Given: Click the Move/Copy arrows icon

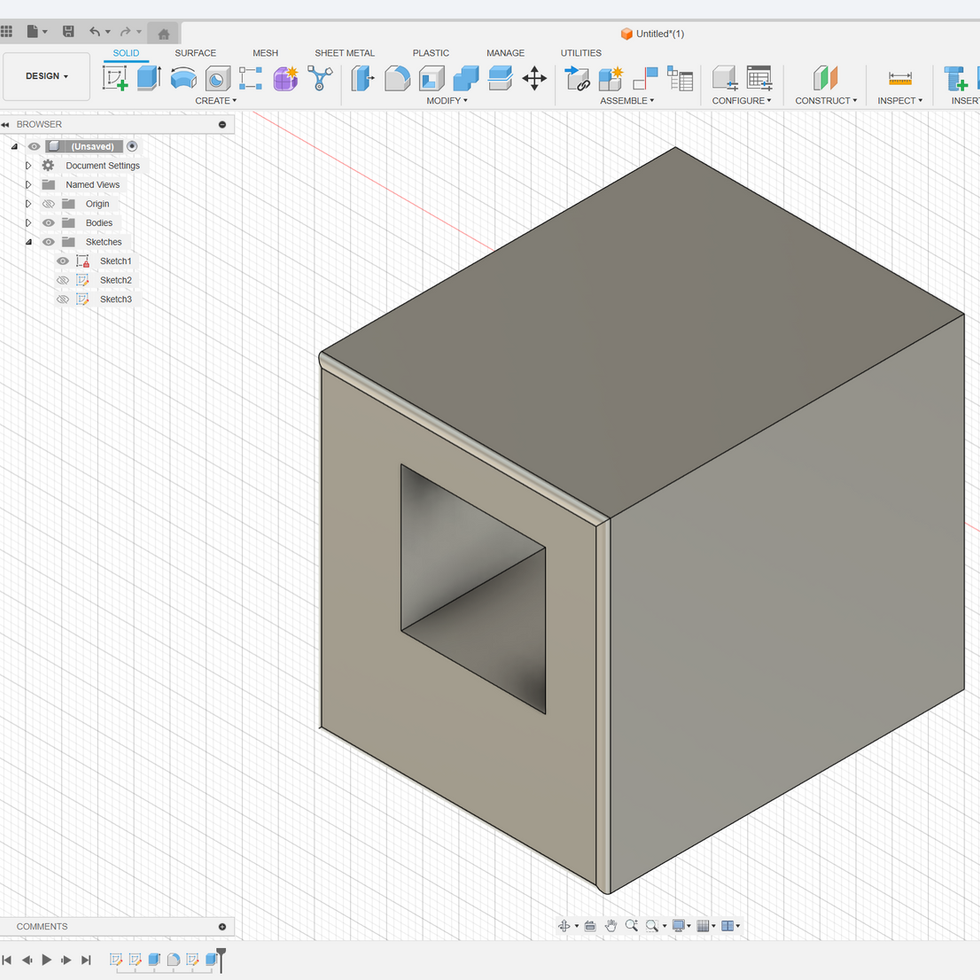Looking at the screenshot, I should click(x=534, y=78).
